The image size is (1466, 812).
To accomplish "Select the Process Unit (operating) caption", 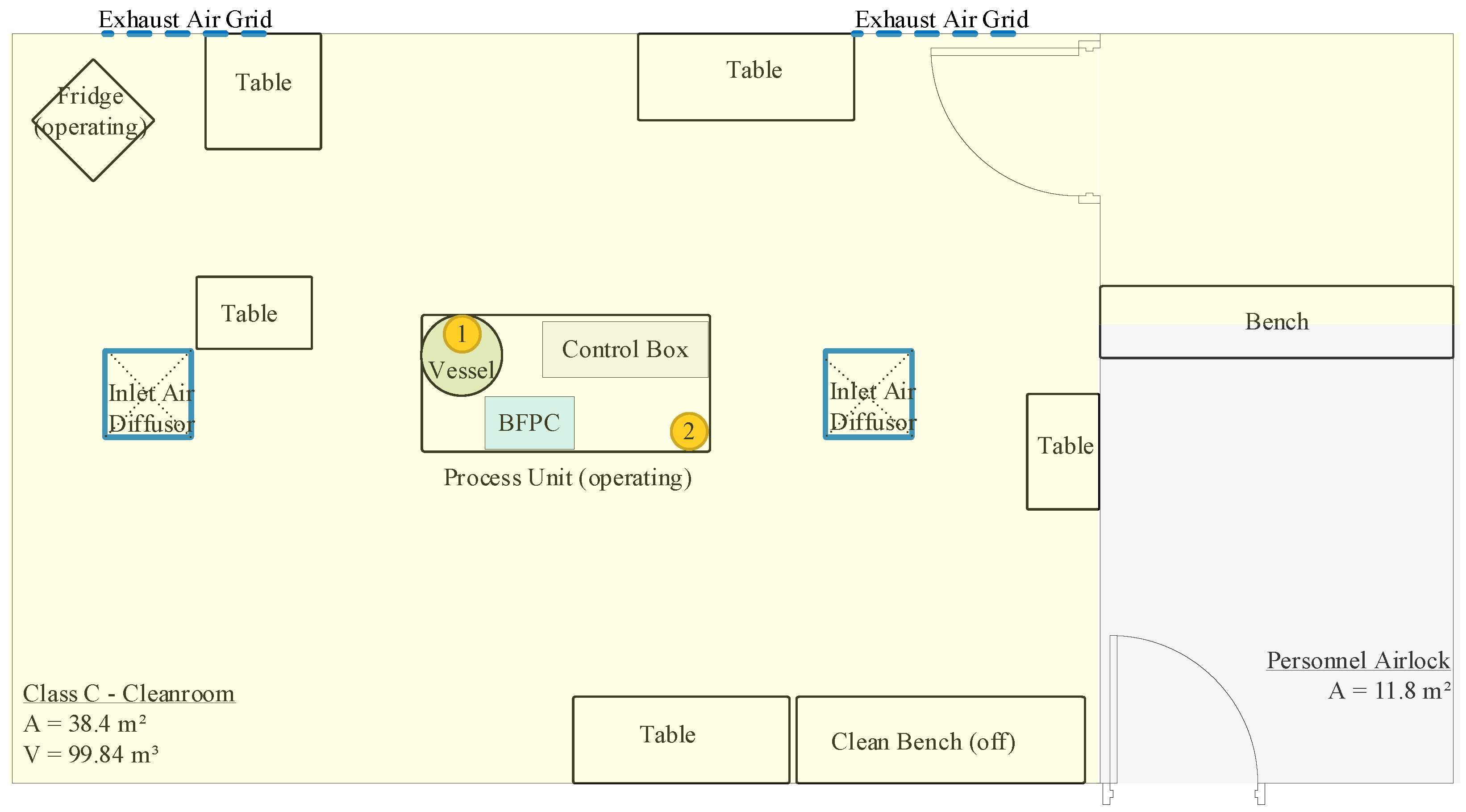I will tap(567, 477).
